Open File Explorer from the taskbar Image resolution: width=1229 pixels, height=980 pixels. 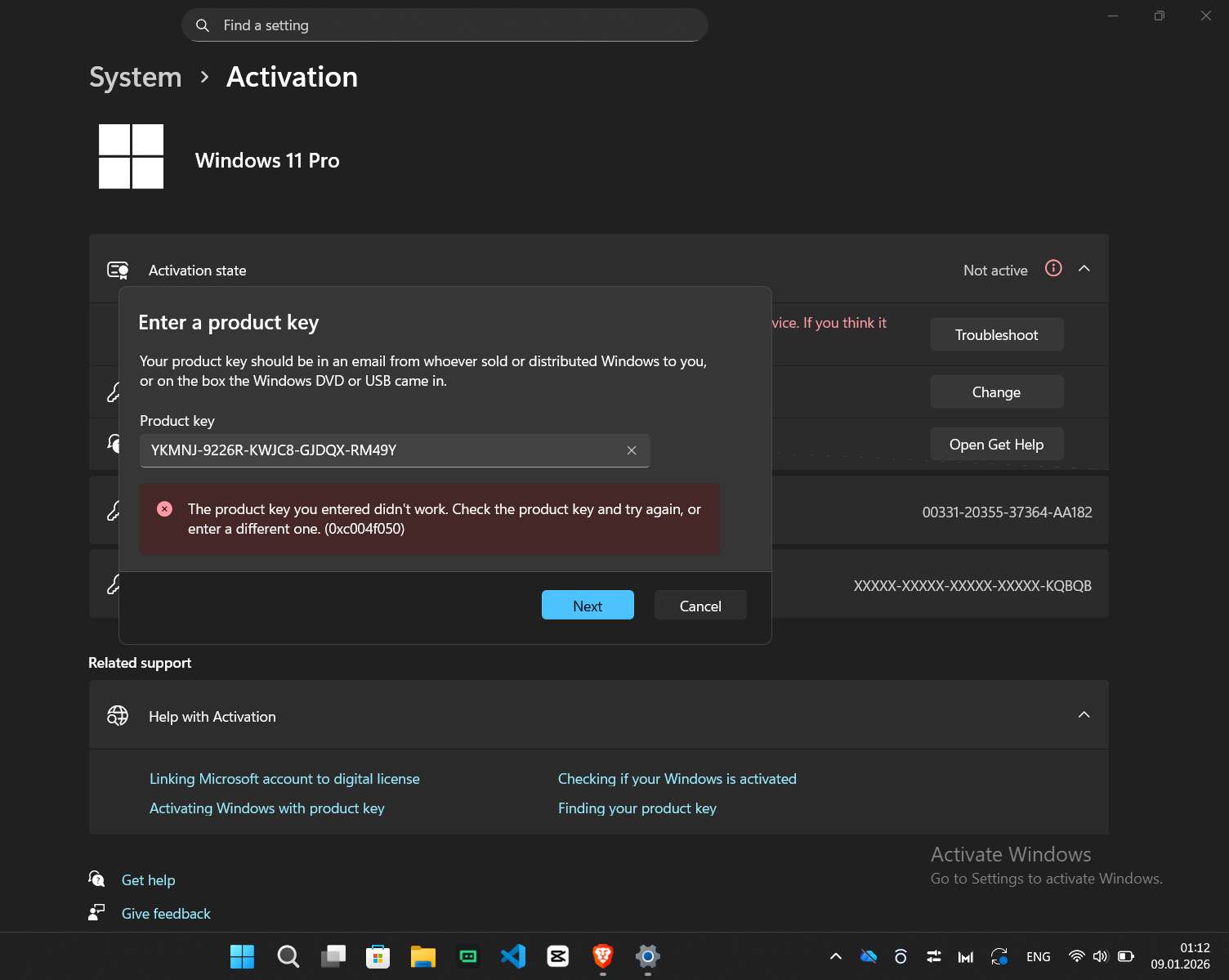click(423, 956)
